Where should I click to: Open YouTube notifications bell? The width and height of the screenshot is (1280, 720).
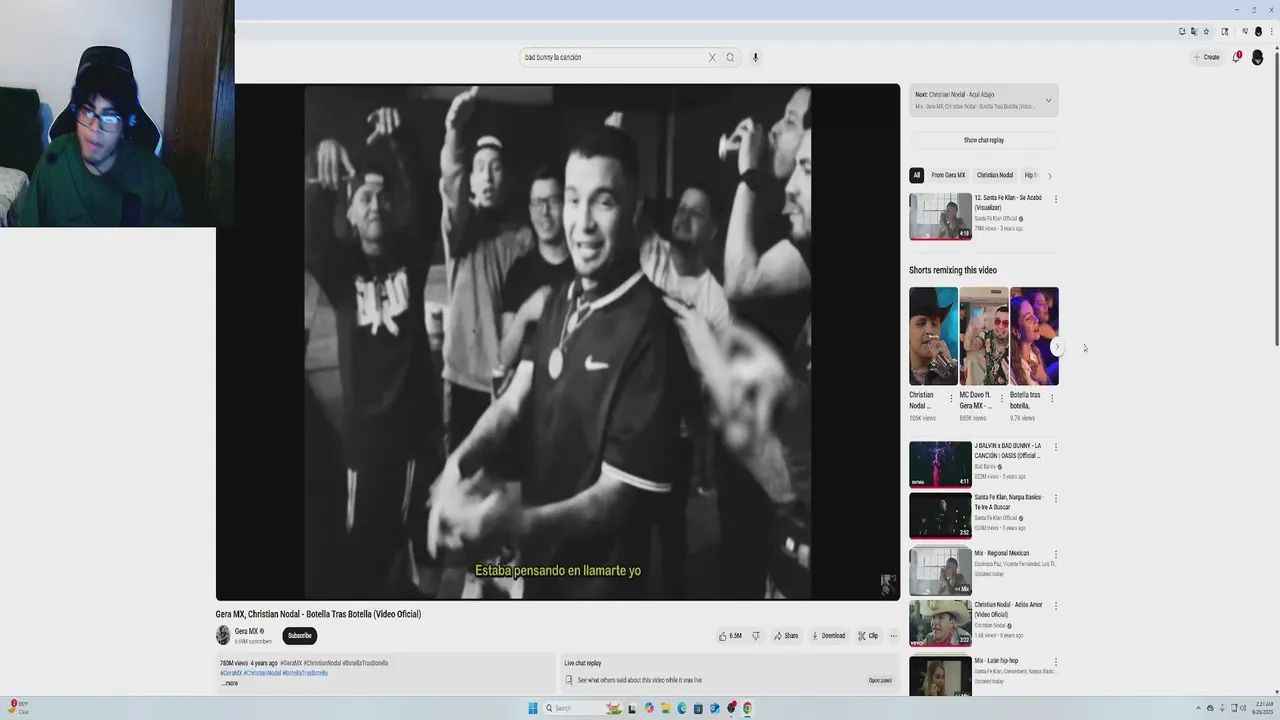click(1237, 57)
